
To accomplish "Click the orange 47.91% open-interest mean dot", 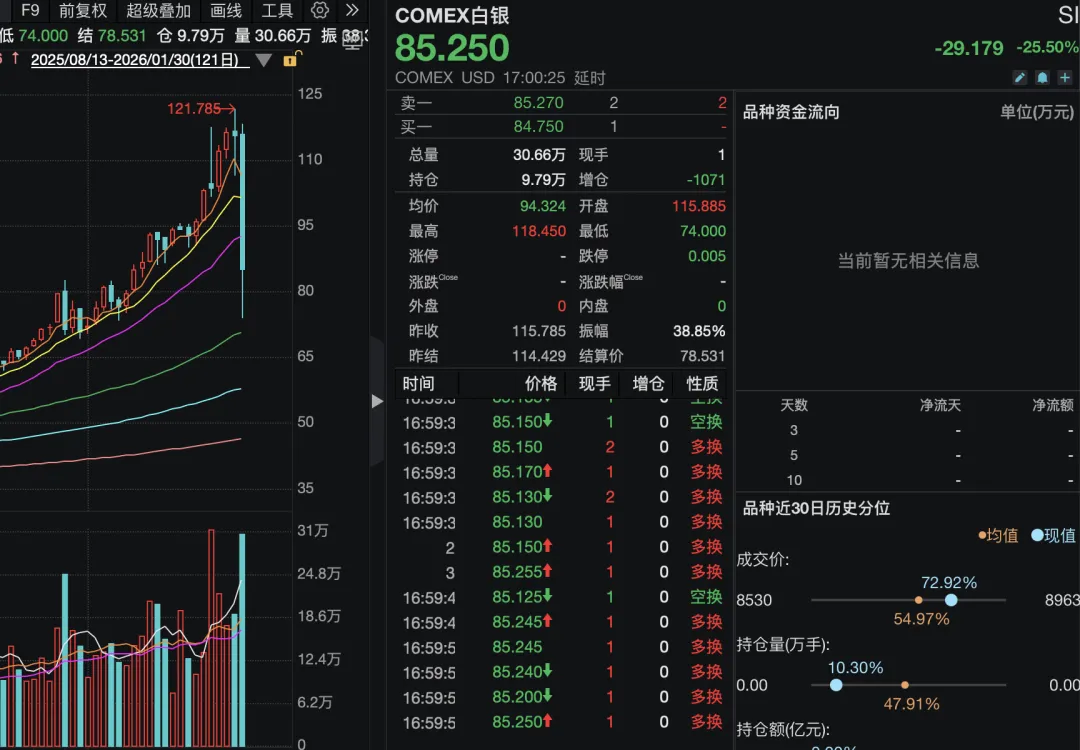I will 905,685.
